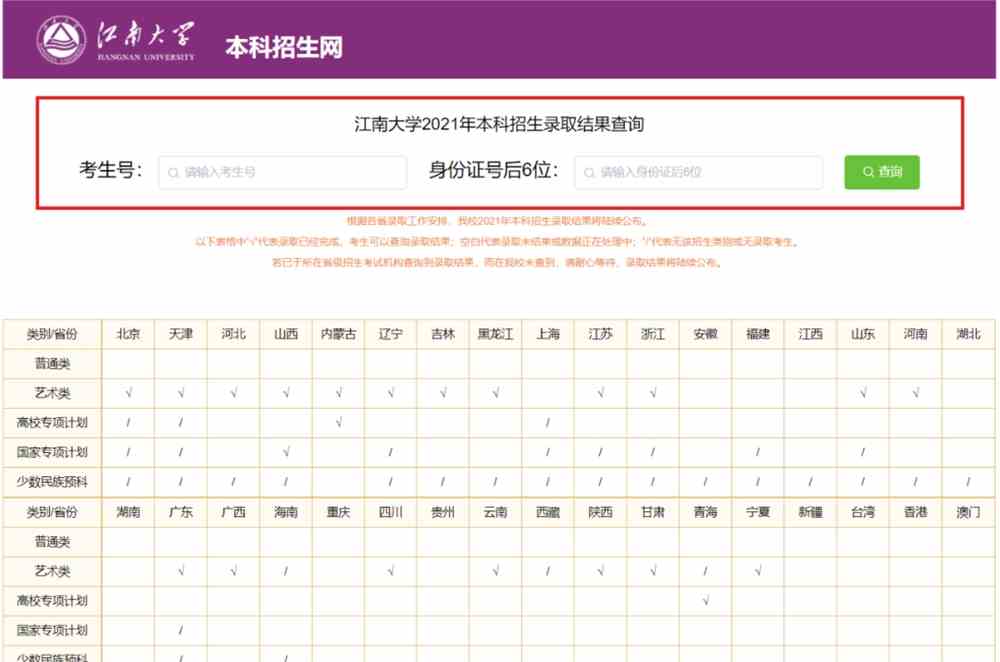1000x662 pixels.
Task: Select the 江西 column header
Action: click(811, 334)
